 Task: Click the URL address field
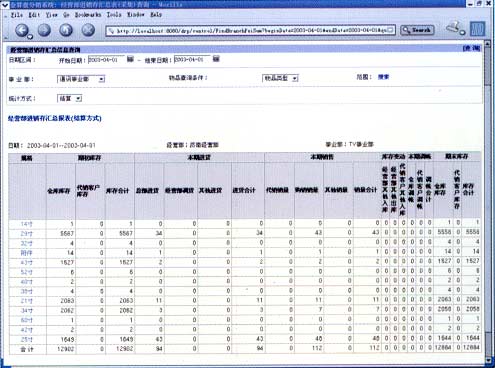pyautogui.click(x=251, y=30)
